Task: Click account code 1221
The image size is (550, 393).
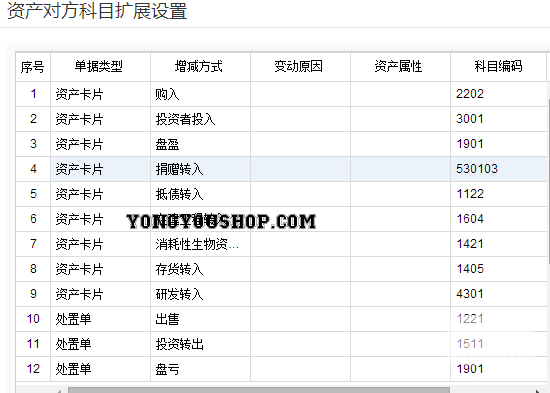Action: click(x=470, y=319)
